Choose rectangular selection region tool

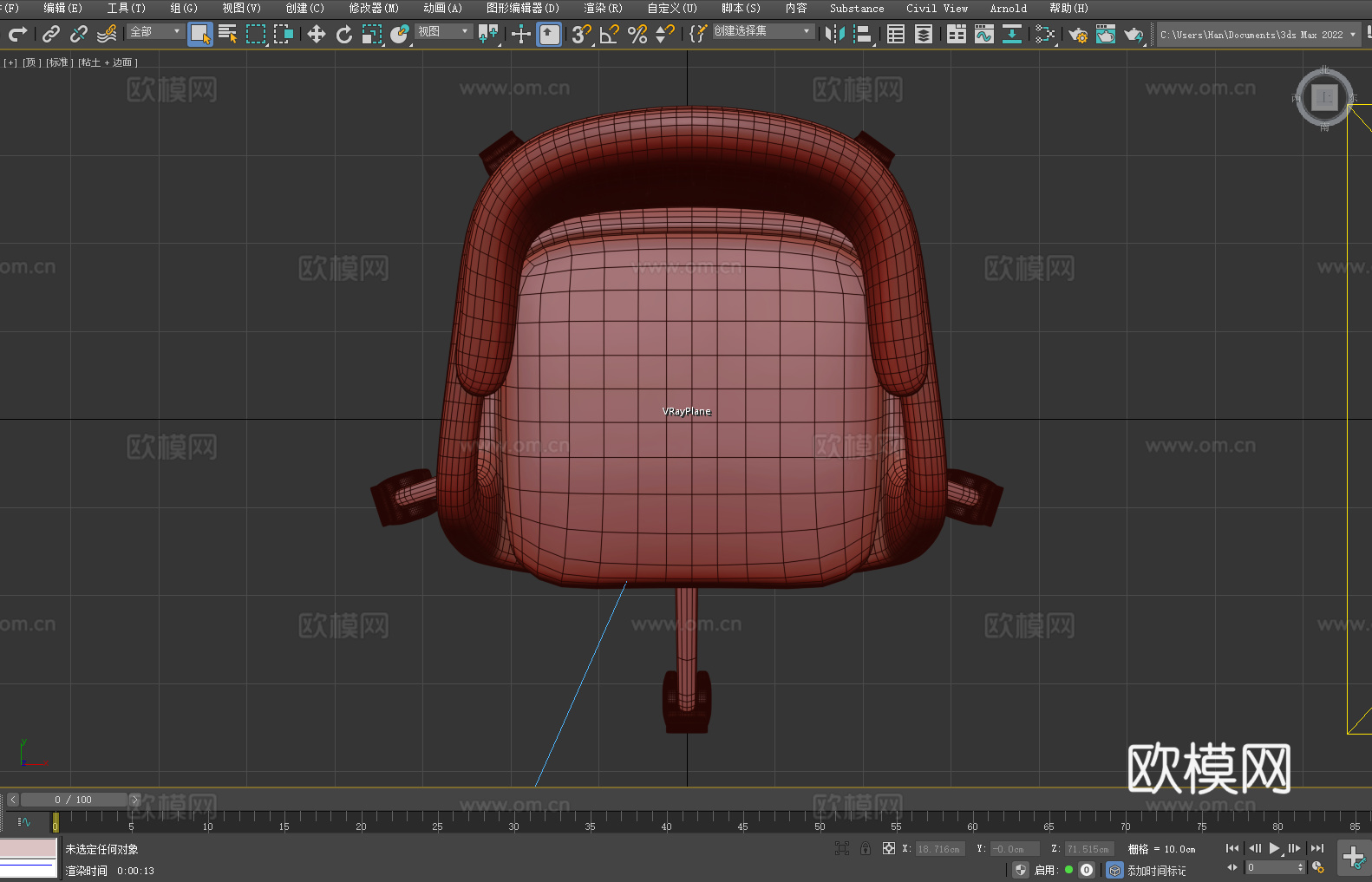click(256, 34)
